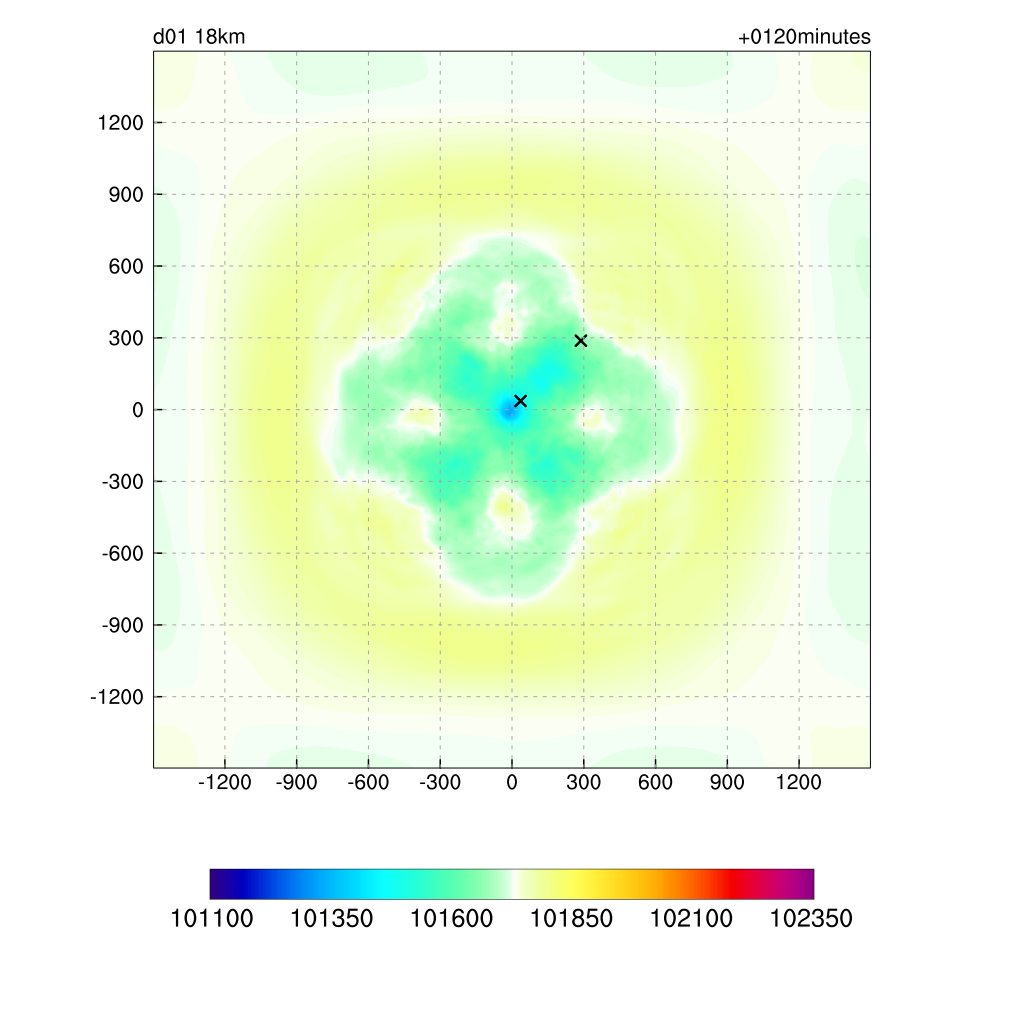Click the blue pressure minimum at plot center

pyautogui.click(x=509, y=411)
